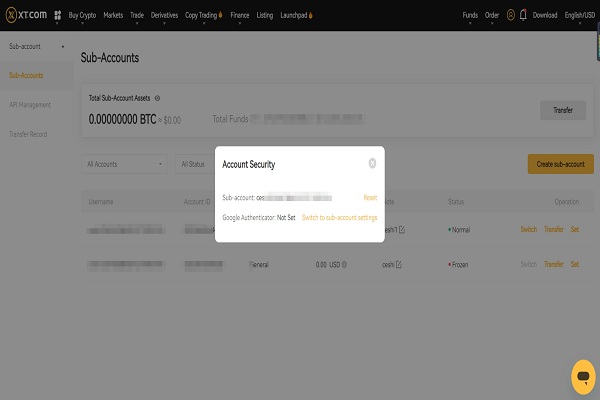600x400 pixels.
Task: Collapse the Sub-account sidebar section
Action: click(x=36, y=46)
